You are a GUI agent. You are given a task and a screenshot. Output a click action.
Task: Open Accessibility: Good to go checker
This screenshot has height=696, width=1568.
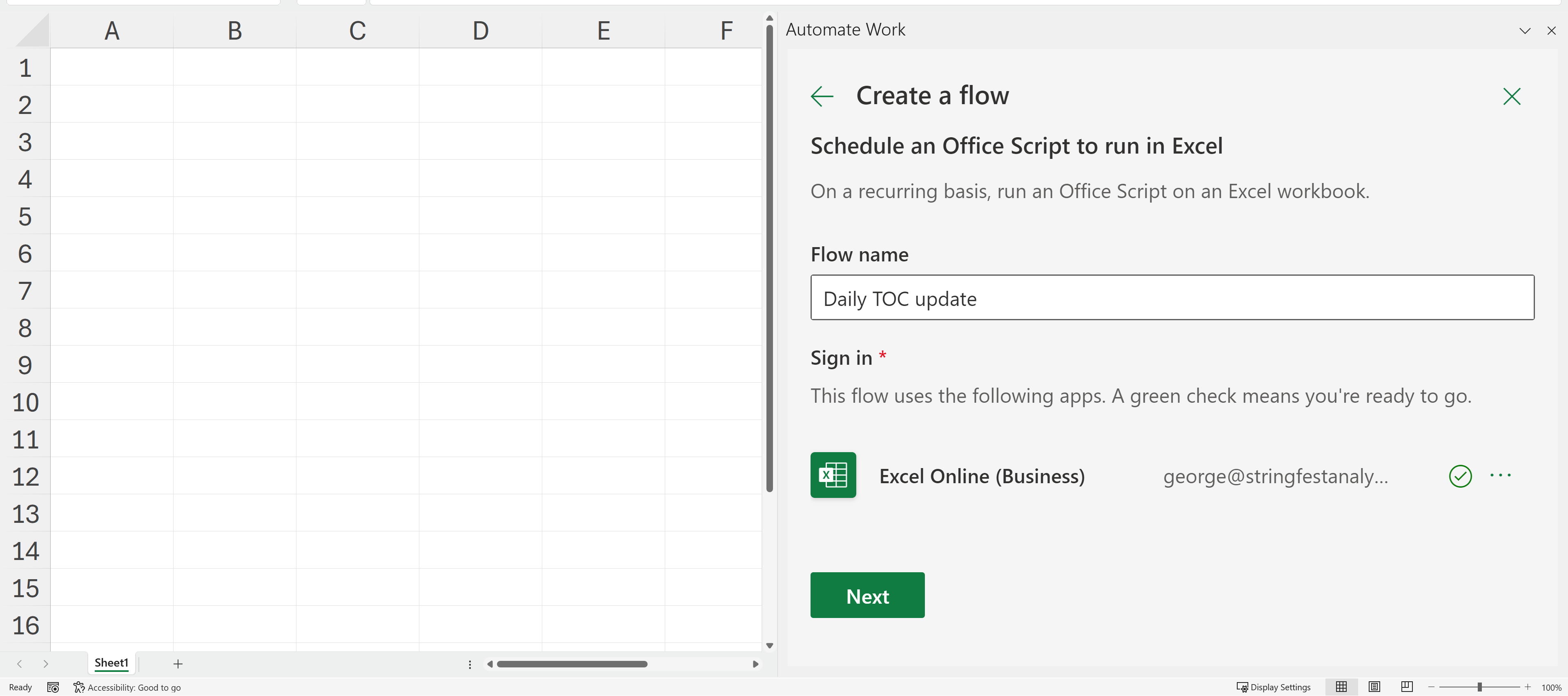[x=127, y=687]
